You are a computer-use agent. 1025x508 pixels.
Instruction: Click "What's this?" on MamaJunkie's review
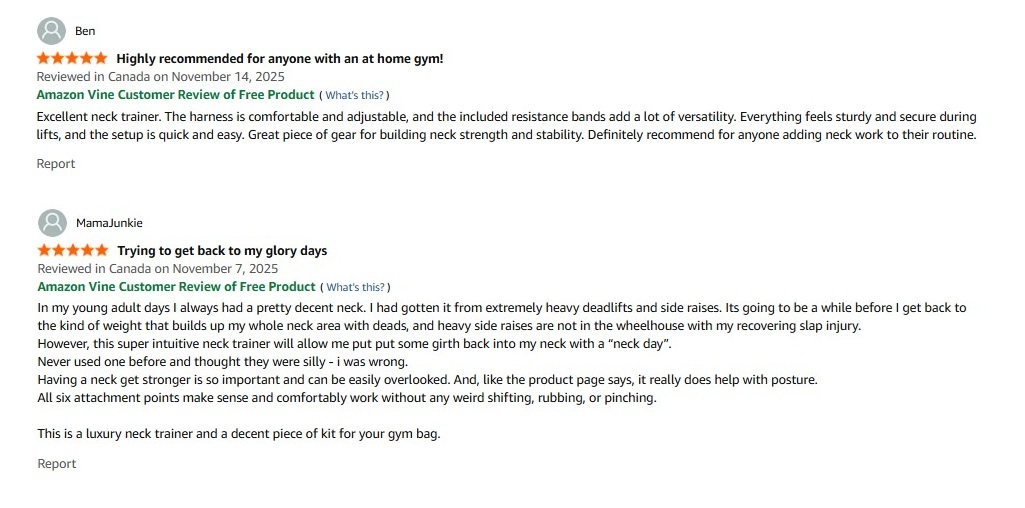pyautogui.click(x=355, y=287)
